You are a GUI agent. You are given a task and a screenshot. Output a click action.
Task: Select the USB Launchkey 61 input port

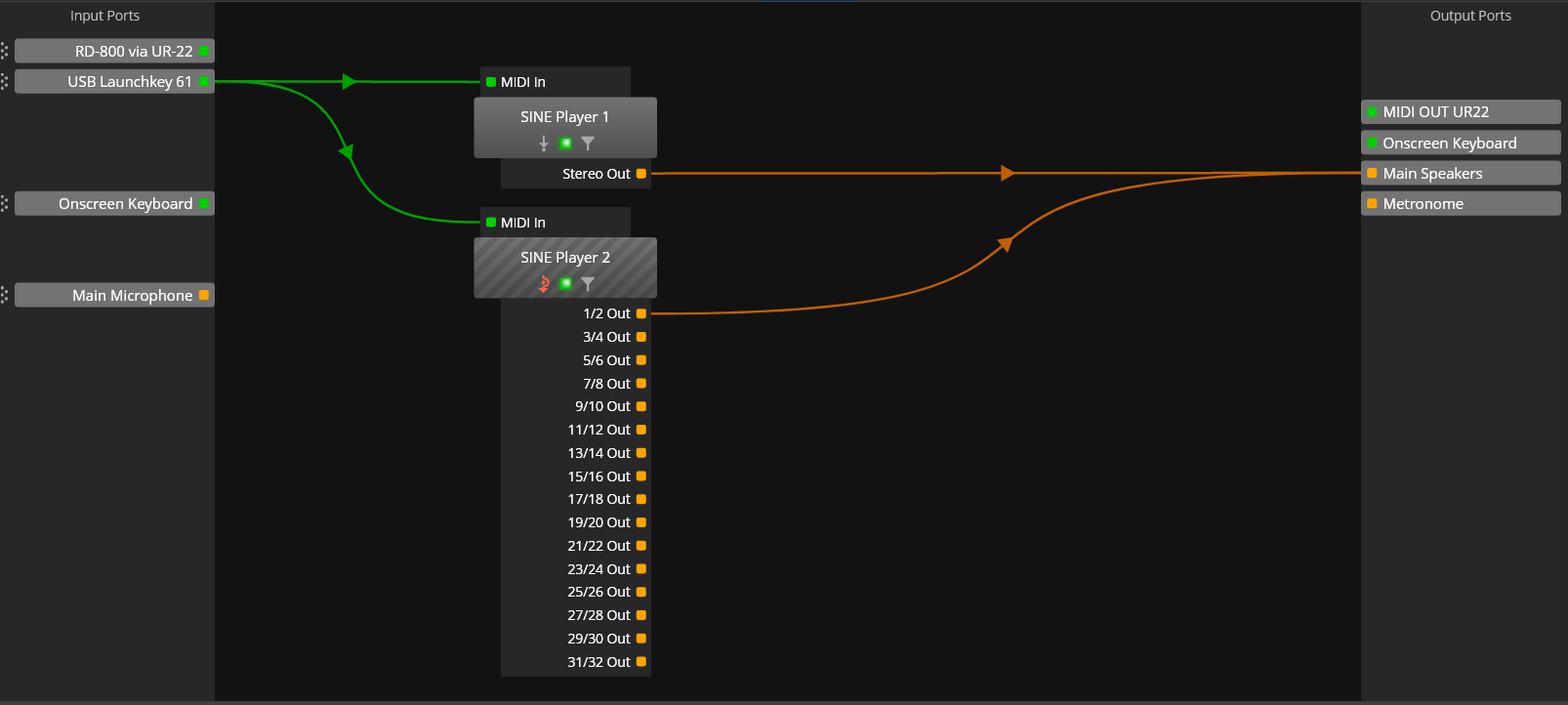[114, 81]
